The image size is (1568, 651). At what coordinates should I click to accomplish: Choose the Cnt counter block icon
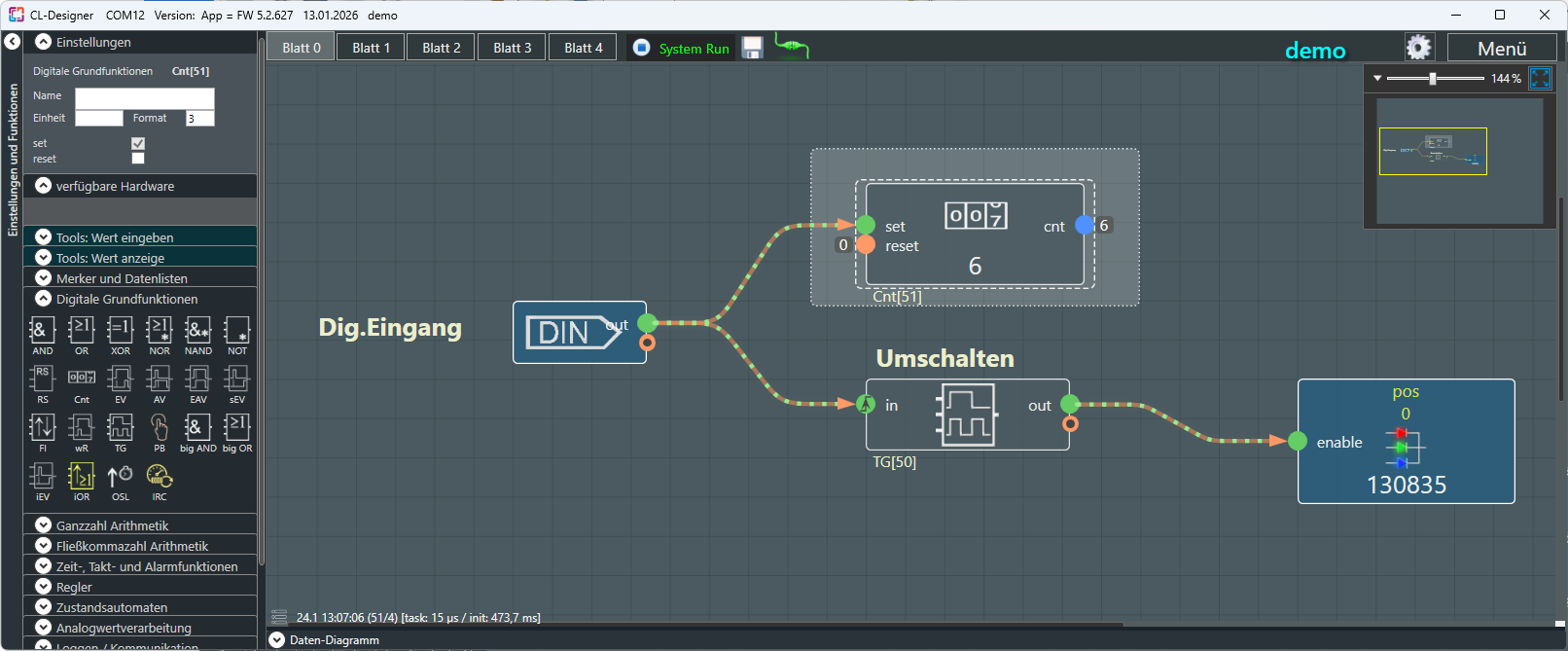coord(82,380)
